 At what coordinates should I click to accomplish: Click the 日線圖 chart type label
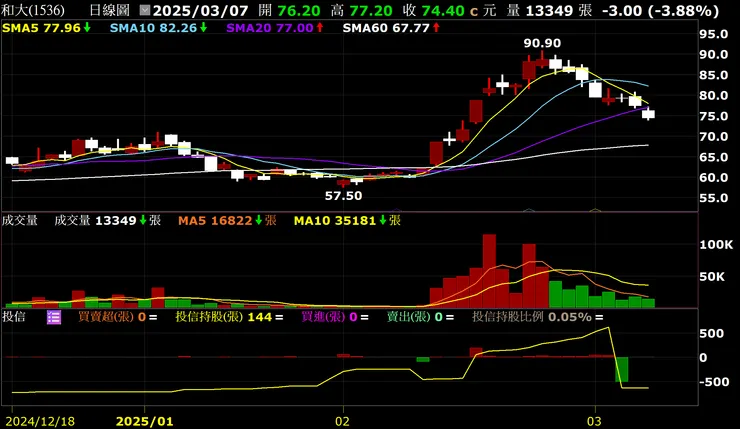(x=109, y=10)
